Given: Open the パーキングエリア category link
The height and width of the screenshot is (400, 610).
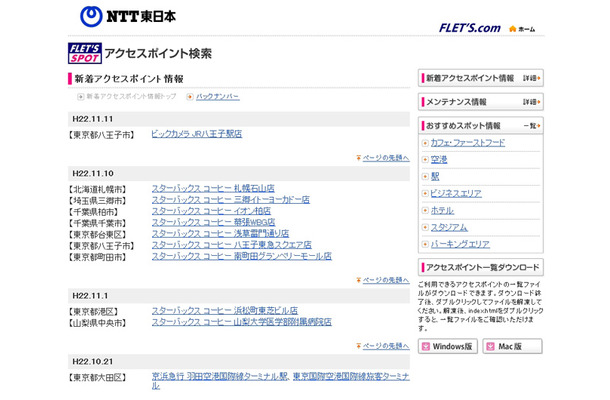Looking at the screenshot, I should [460, 244].
